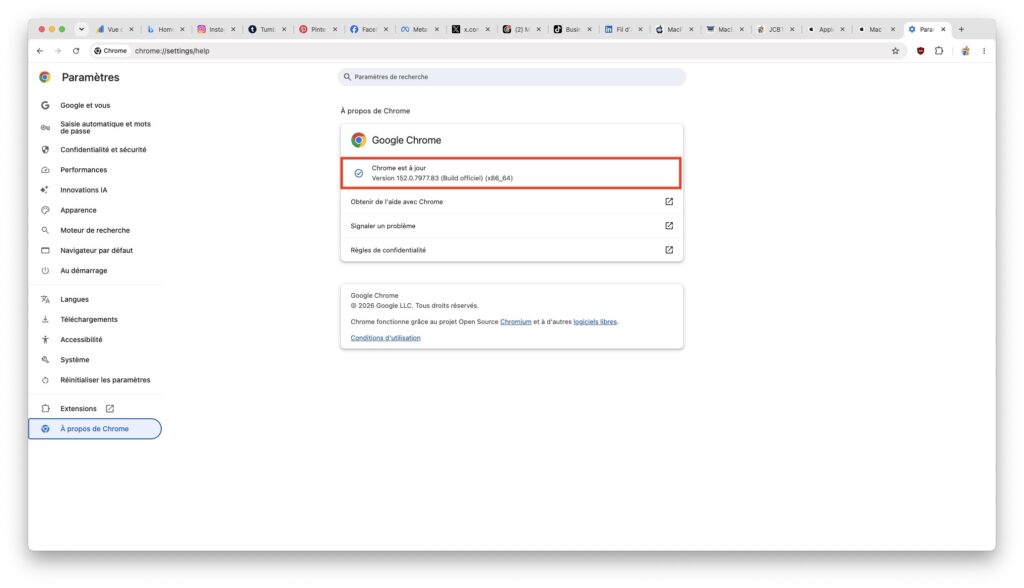
Task: Click the Chrome est à jour checkmark icon
Action: coord(359,174)
